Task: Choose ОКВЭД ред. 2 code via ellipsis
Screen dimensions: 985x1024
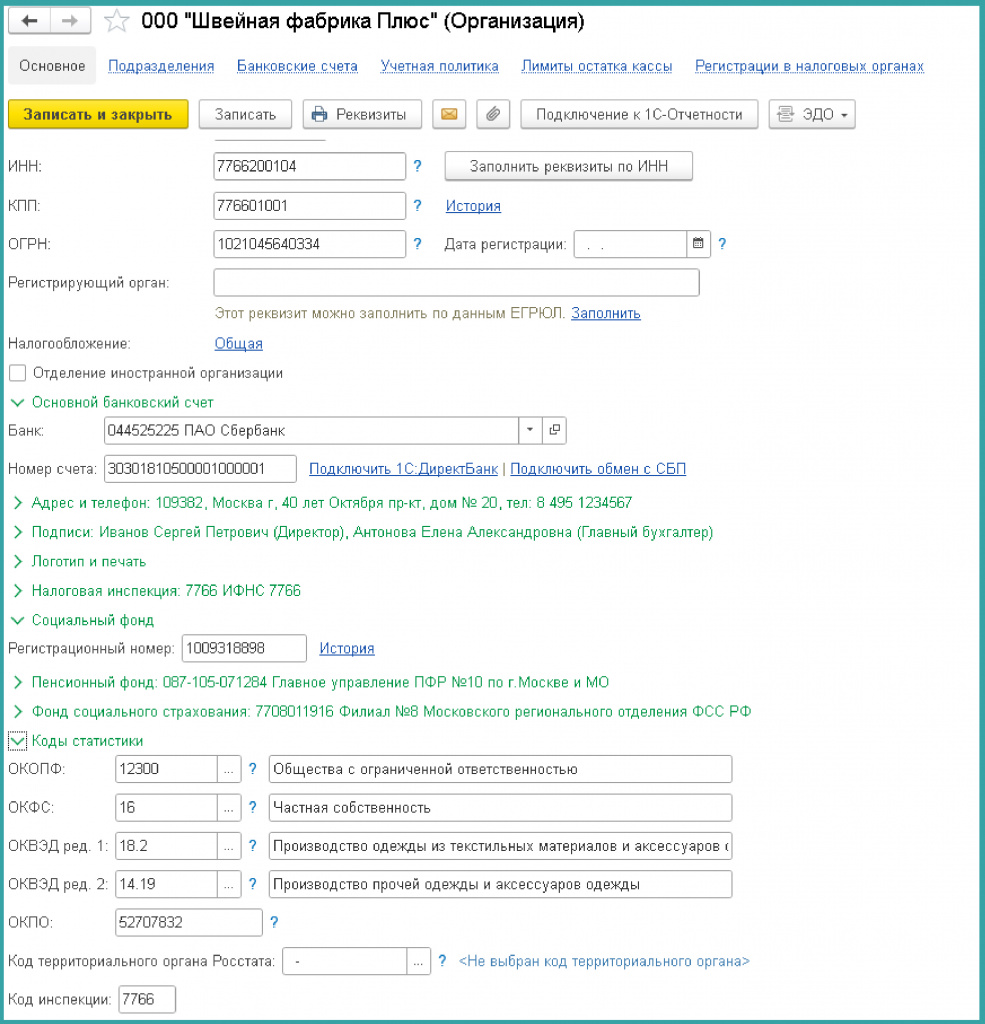Action: tap(229, 885)
